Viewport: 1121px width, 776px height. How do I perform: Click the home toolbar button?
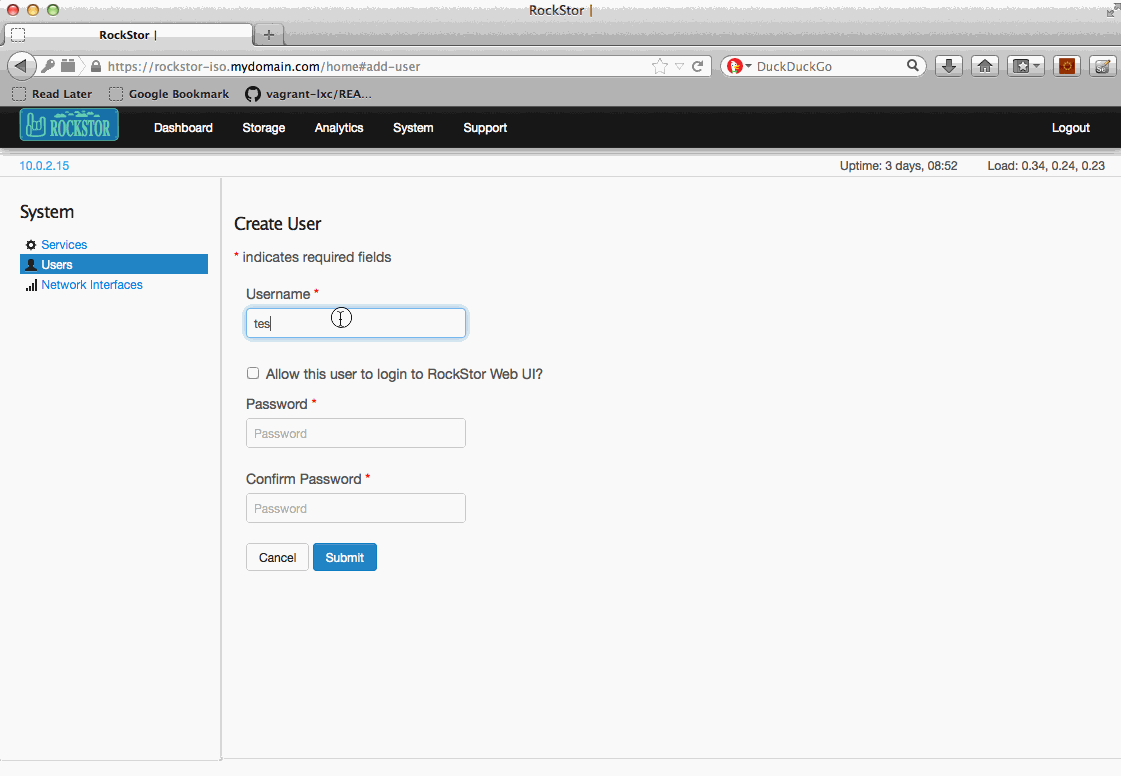click(984, 67)
